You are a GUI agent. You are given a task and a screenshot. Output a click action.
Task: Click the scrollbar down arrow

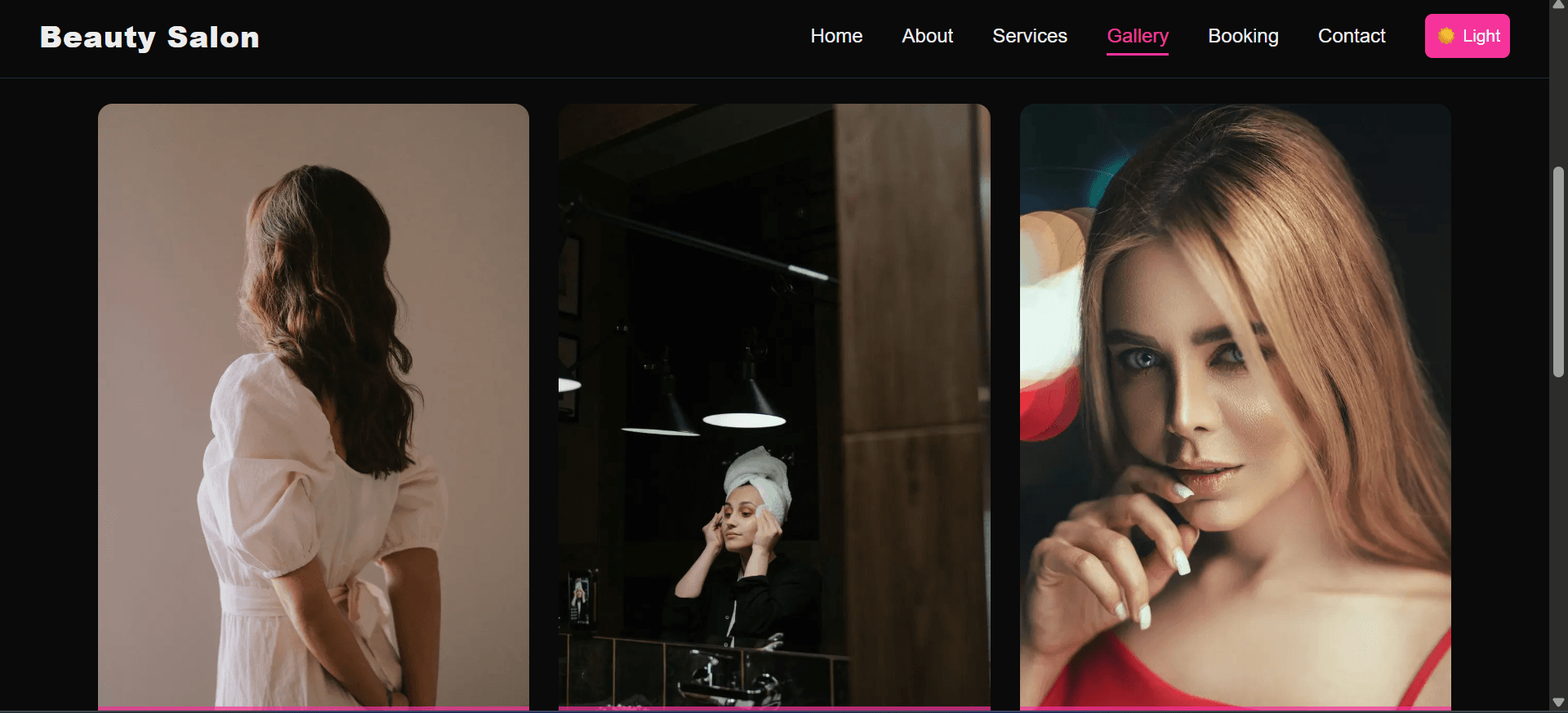pos(1558,702)
